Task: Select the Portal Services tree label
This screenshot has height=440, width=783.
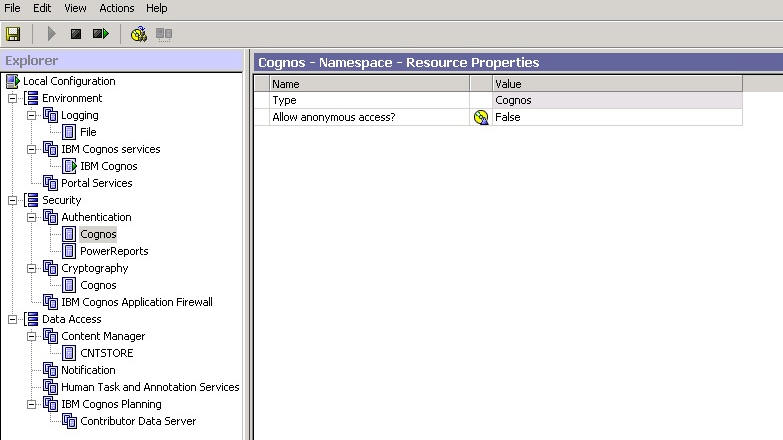Action: click(97, 183)
